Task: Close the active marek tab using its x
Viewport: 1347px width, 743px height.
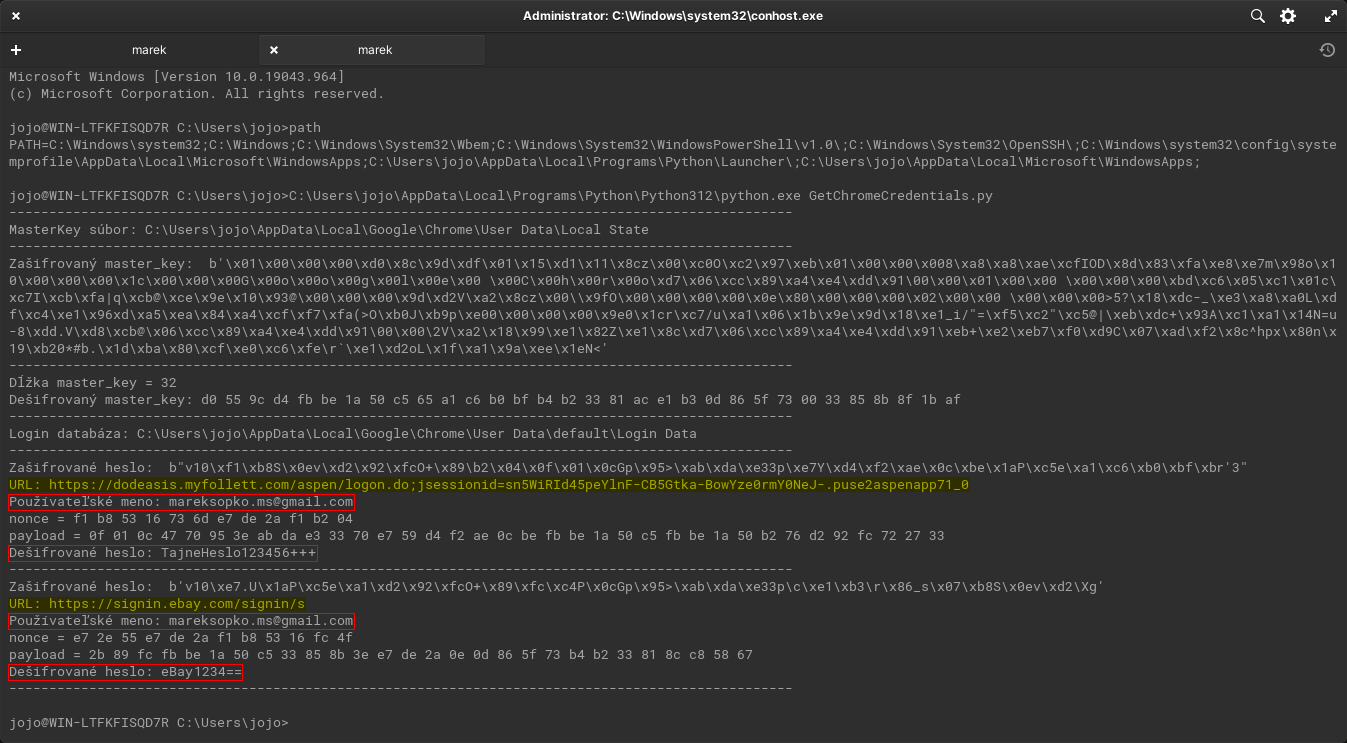Action: [274, 50]
